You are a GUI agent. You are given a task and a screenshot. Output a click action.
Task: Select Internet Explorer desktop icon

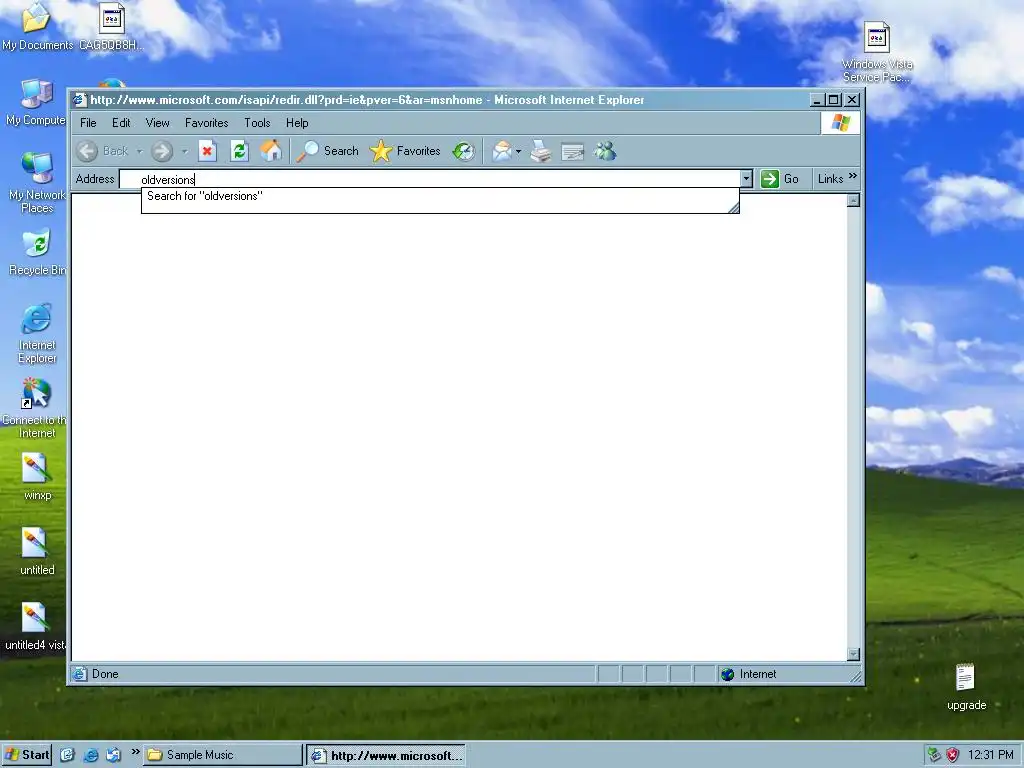(37, 333)
